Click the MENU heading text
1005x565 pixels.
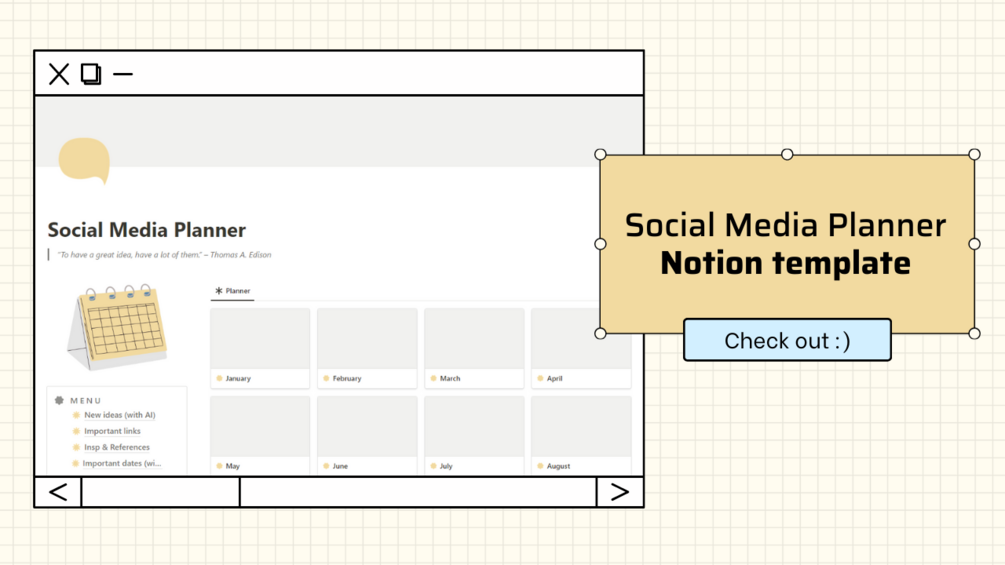pos(86,400)
